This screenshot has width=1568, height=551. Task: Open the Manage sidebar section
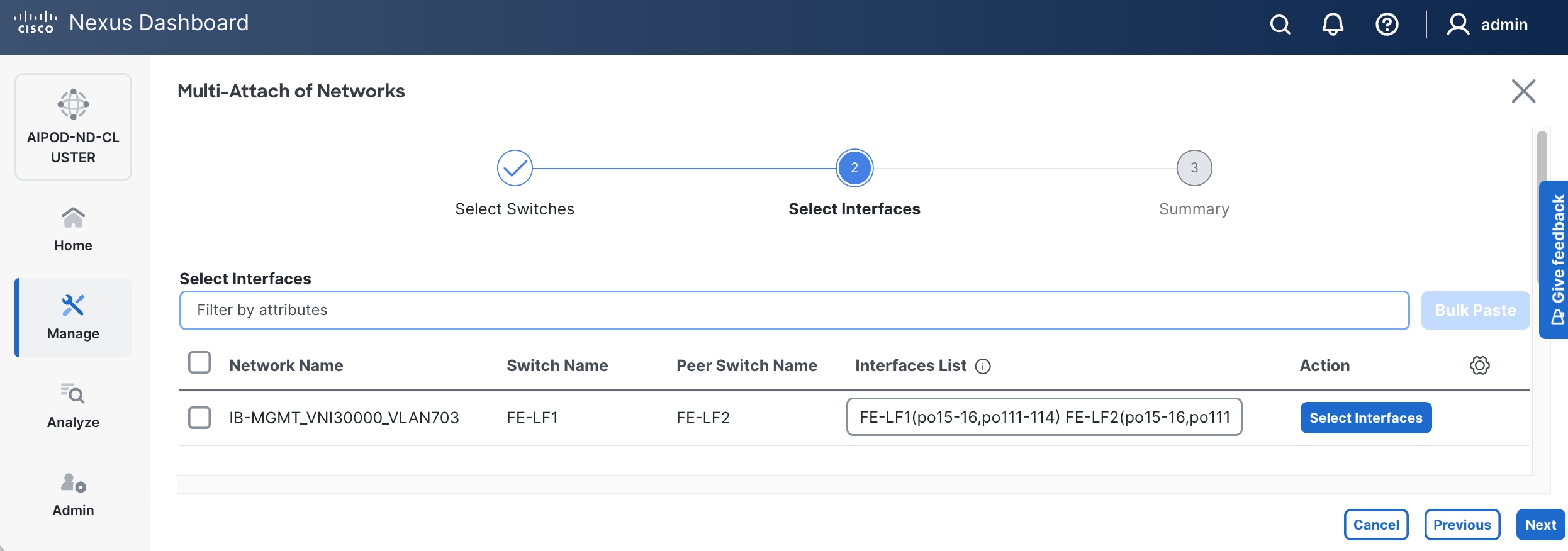click(73, 318)
